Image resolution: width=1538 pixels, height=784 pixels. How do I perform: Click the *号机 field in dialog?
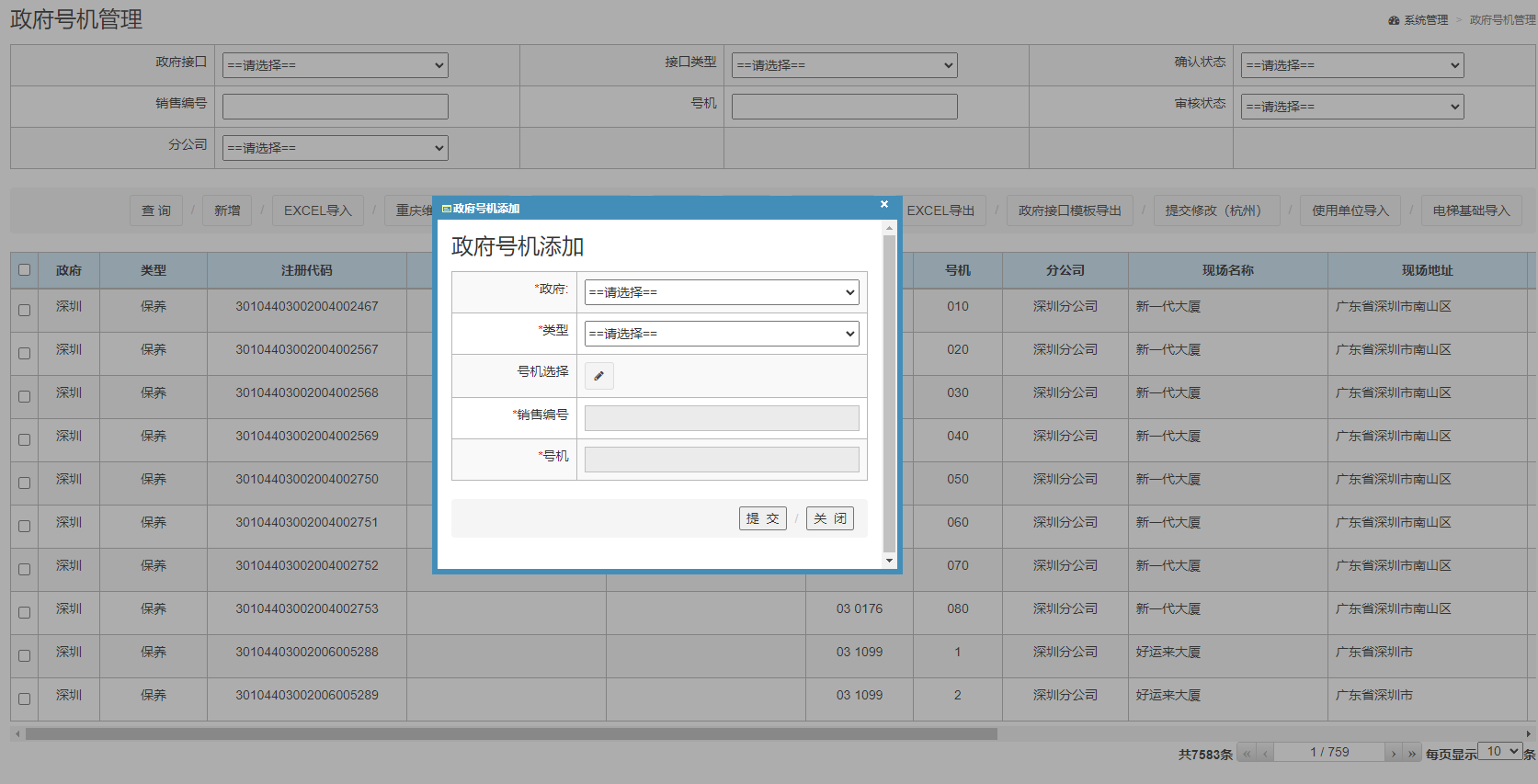click(x=722, y=460)
